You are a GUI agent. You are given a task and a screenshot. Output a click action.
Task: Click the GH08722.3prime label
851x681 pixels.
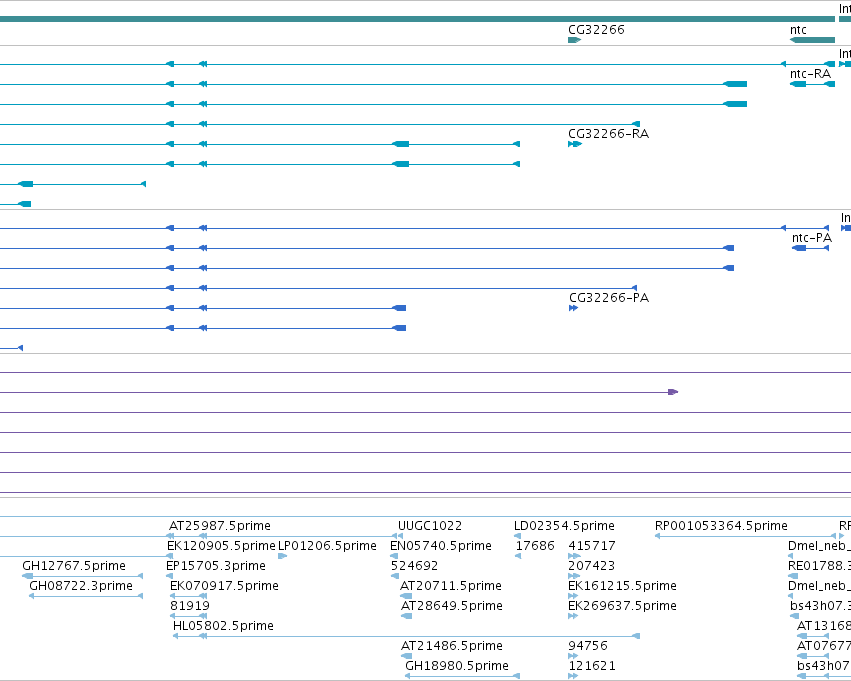(x=81, y=586)
